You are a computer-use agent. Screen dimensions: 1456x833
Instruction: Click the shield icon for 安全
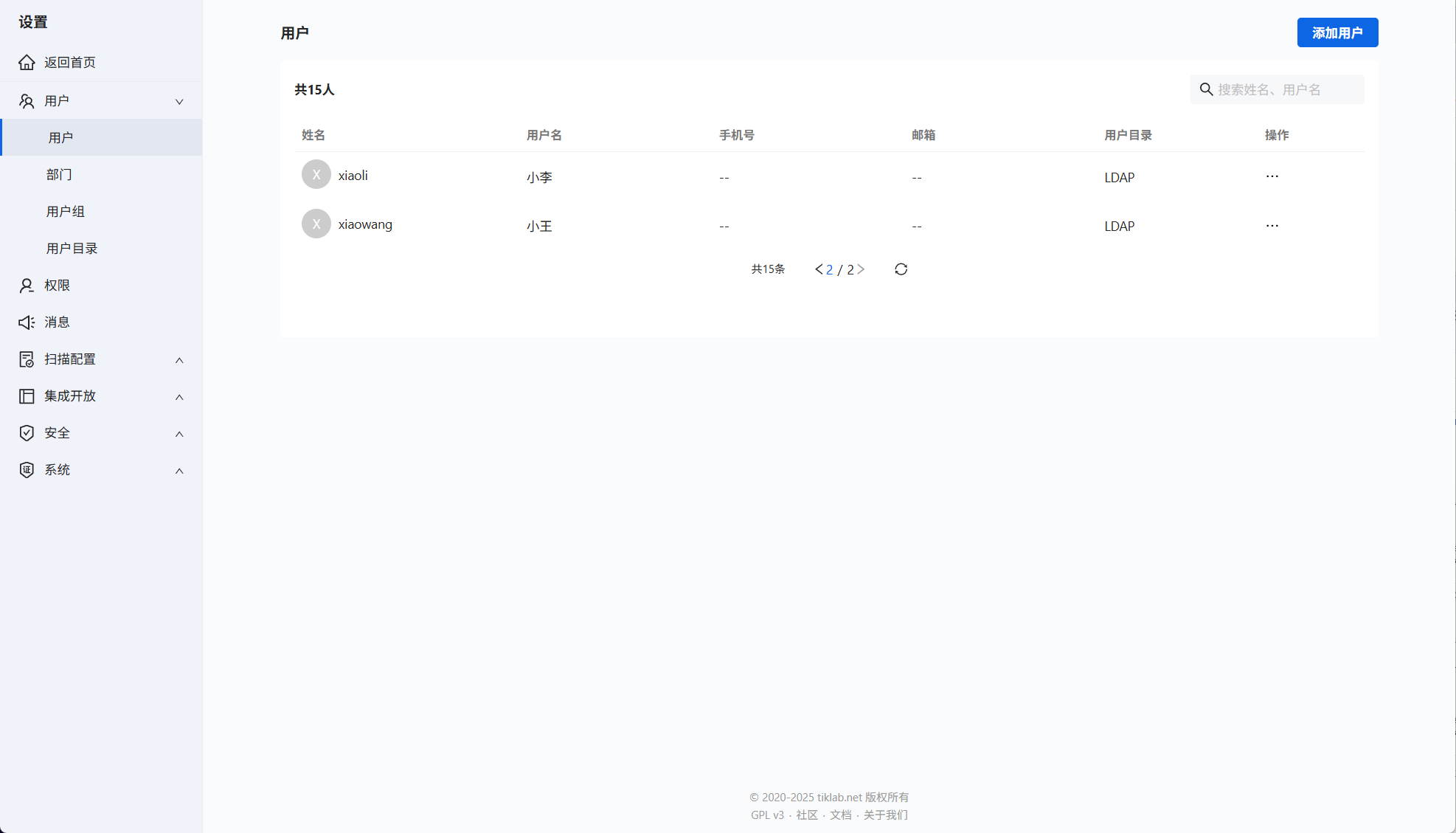(x=27, y=433)
